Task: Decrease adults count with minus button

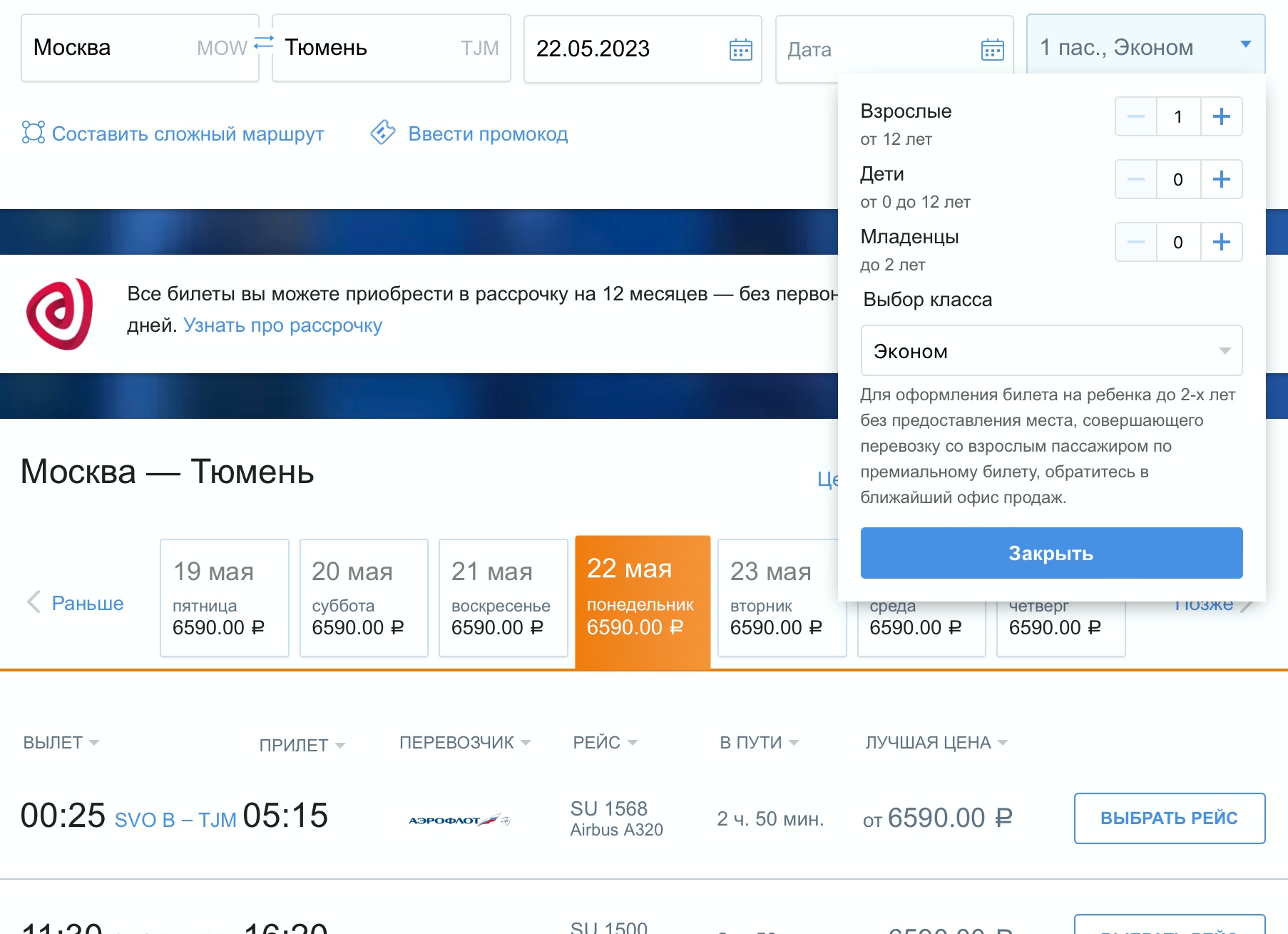Action: (x=1136, y=116)
